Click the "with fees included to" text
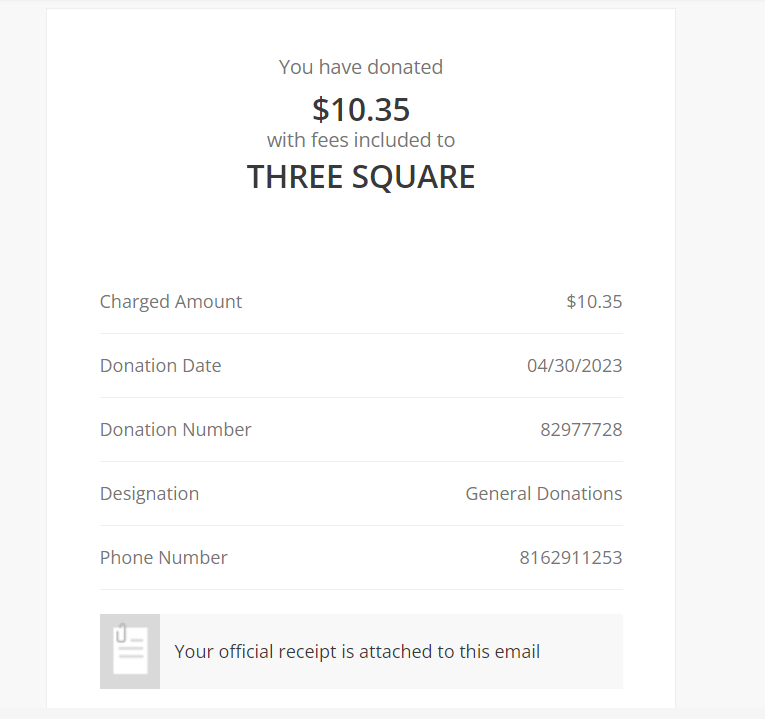Screen dimensions: 765x719 point(361,140)
